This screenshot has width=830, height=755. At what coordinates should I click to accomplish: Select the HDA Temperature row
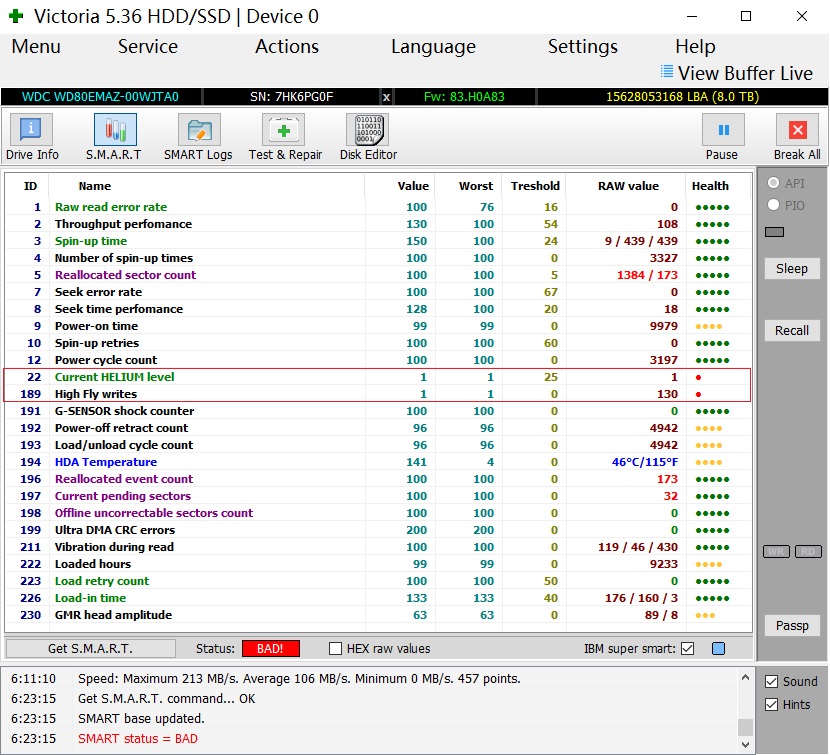point(378,462)
